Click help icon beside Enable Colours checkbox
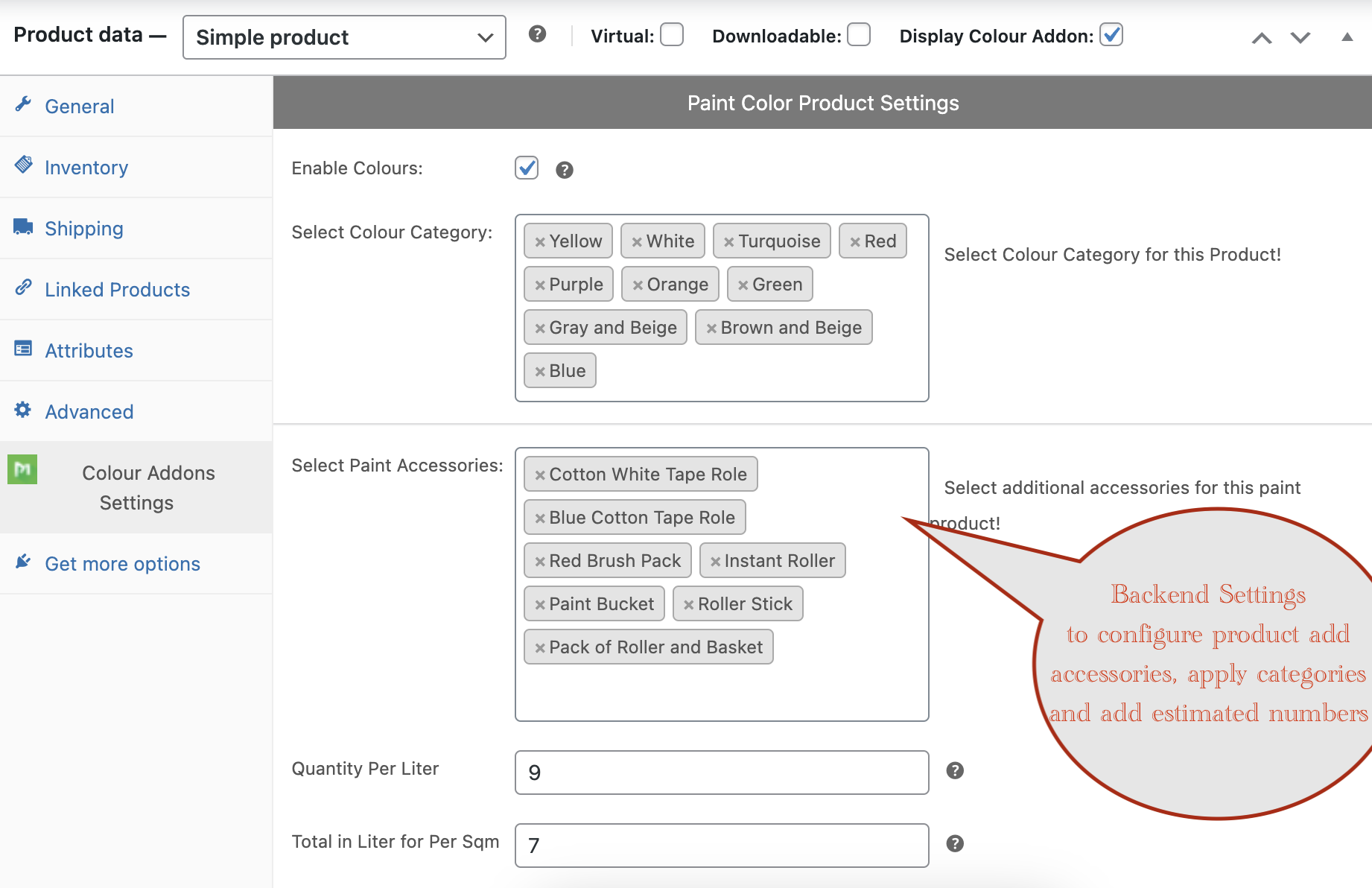Screen dimensions: 1372x888 [565, 171]
